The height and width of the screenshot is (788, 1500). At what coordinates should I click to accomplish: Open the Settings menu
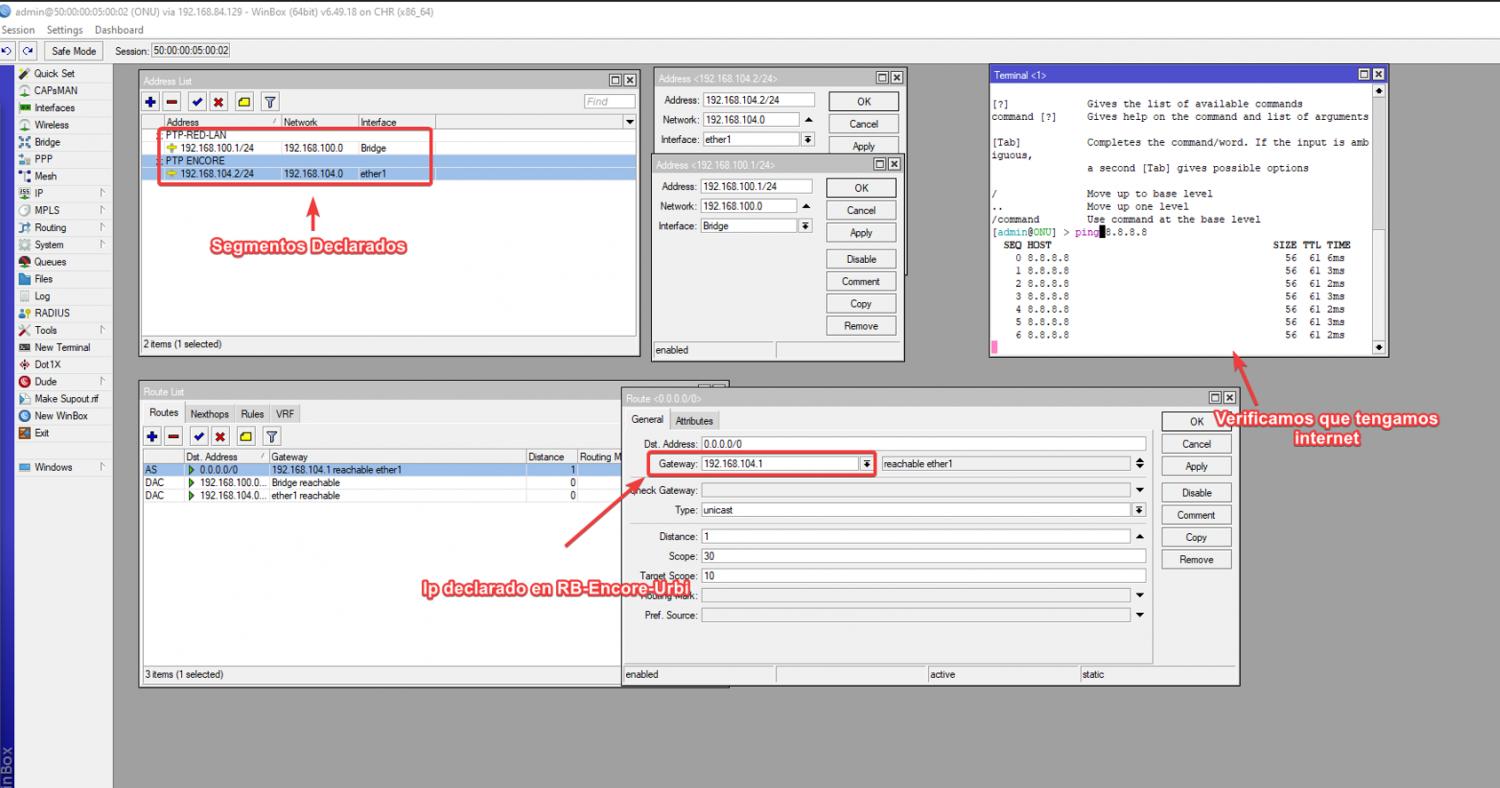65,30
